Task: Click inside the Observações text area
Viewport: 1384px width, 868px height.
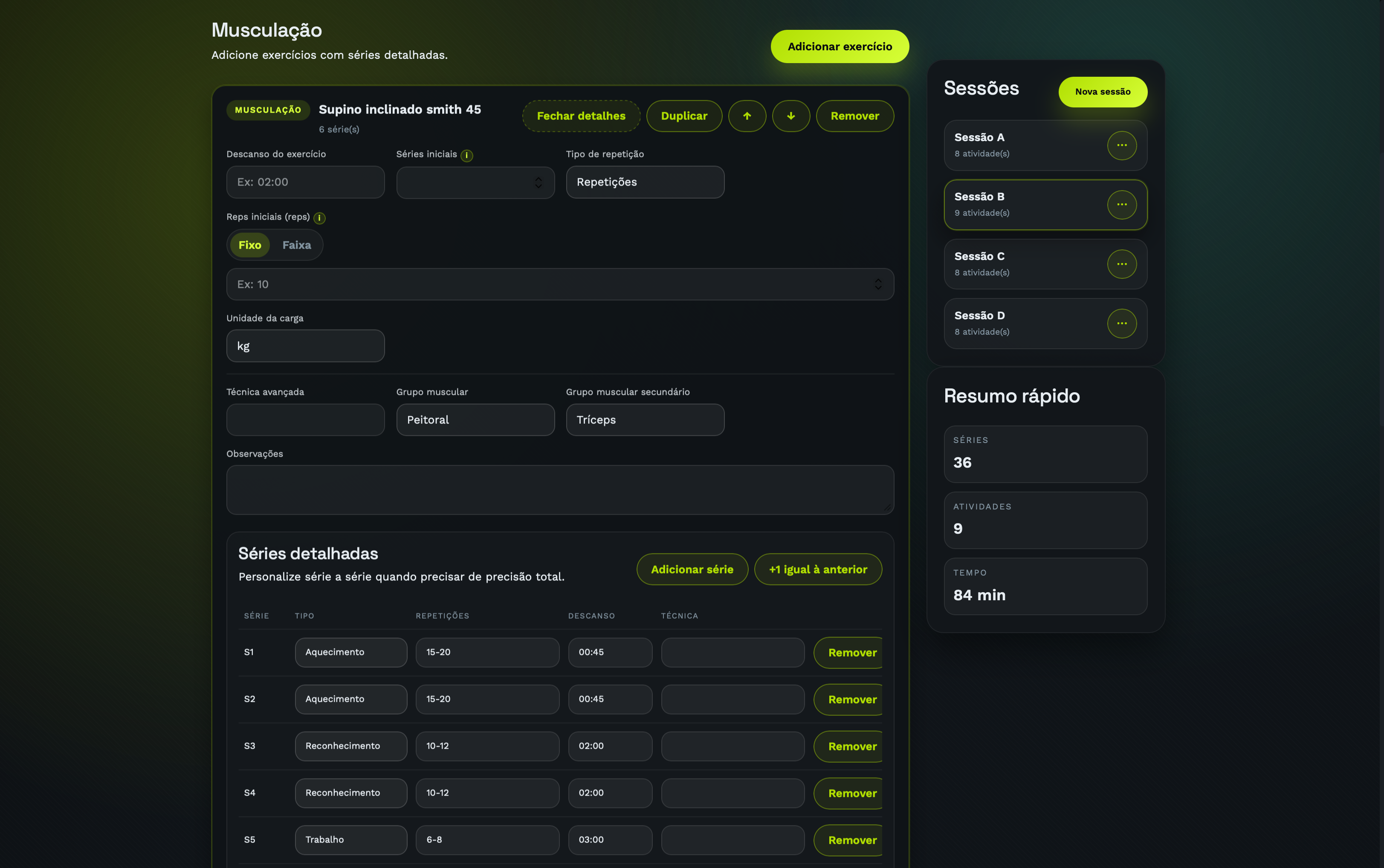Action: click(559, 490)
